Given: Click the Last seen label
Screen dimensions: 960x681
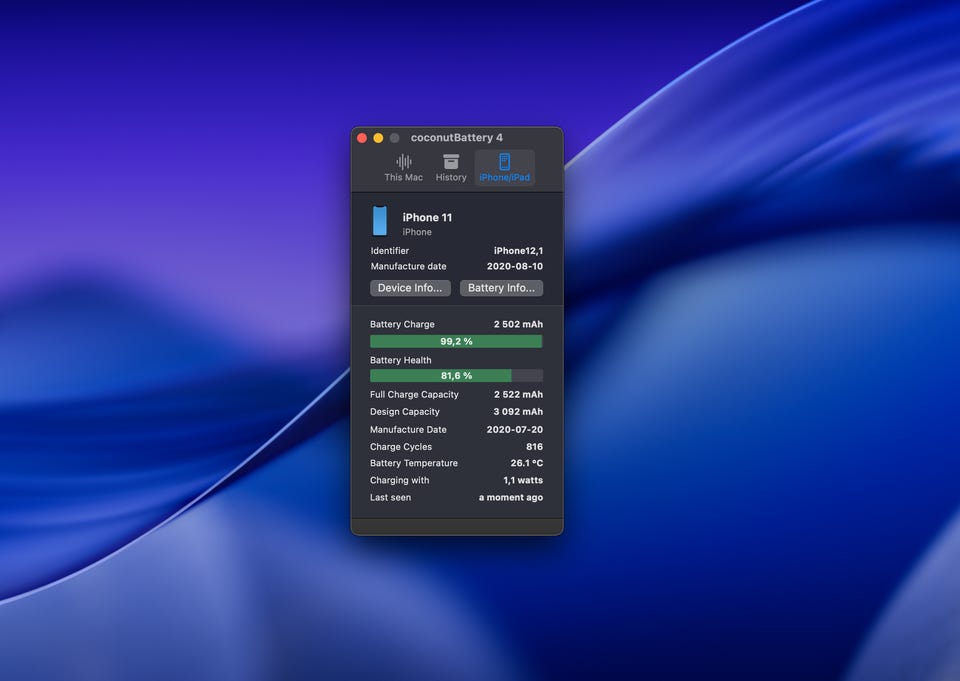Looking at the screenshot, I should (391, 497).
